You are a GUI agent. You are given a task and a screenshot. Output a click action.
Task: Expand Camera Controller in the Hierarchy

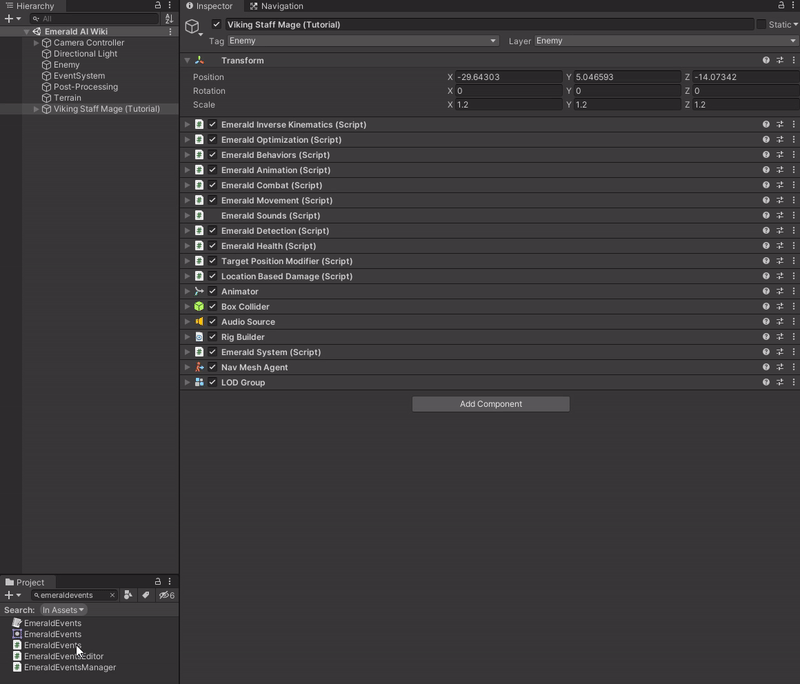(x=37, y=43)
